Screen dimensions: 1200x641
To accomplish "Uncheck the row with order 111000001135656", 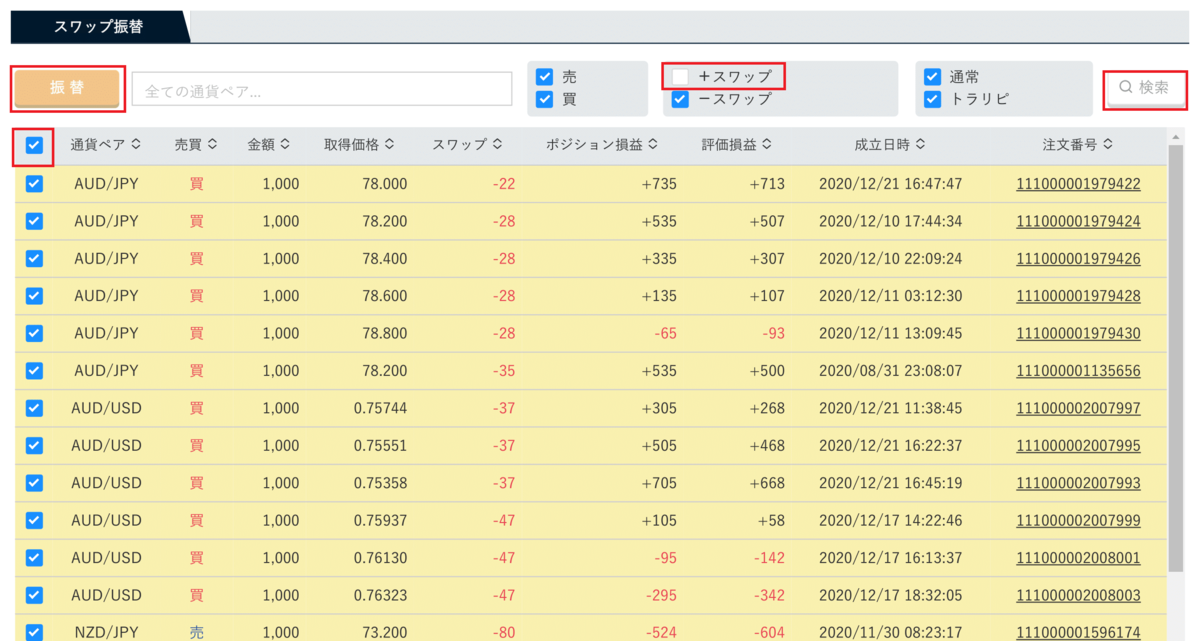I will (x=34, y=371).
